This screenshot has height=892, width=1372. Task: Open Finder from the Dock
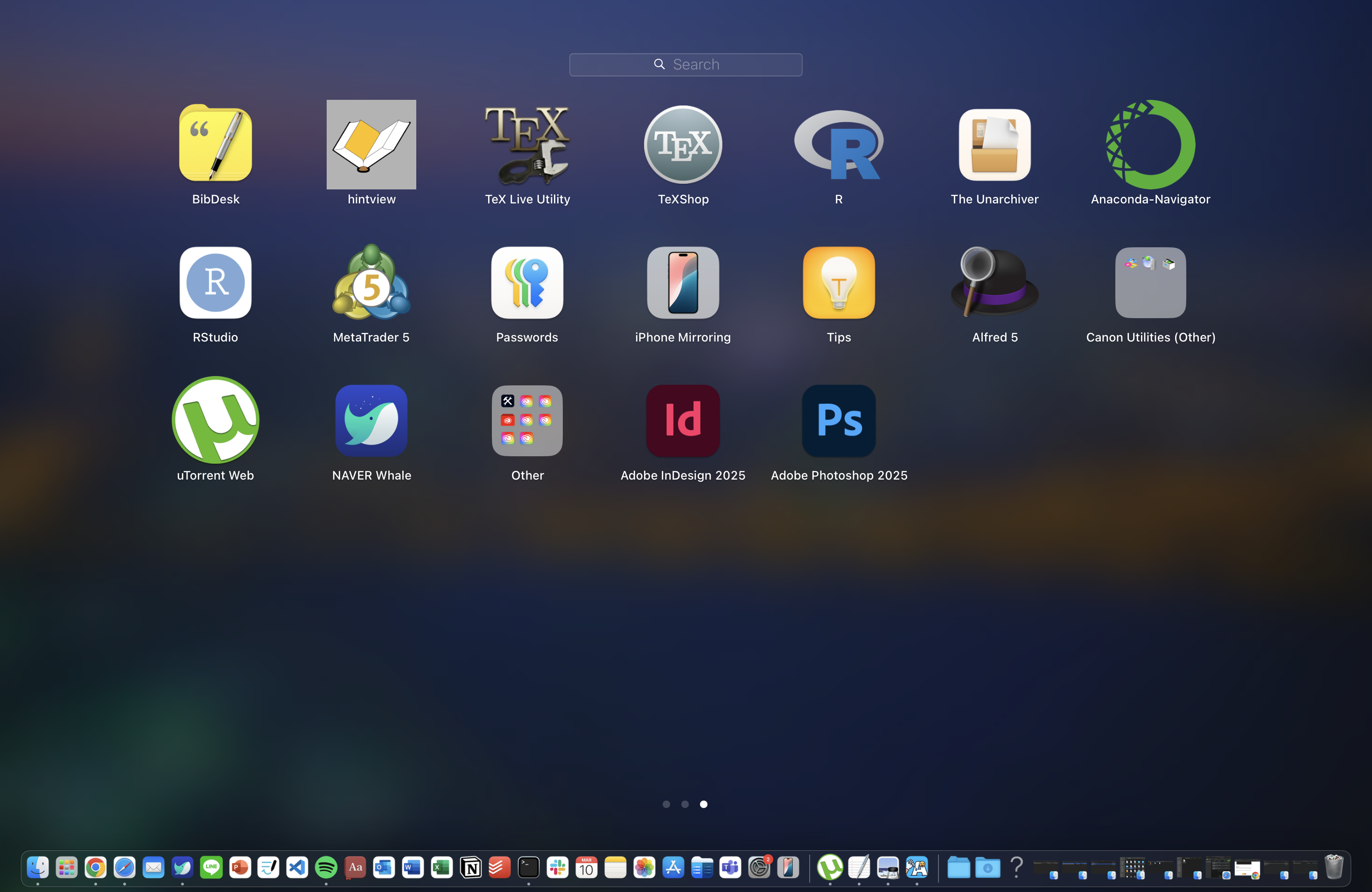pos(37,867)
